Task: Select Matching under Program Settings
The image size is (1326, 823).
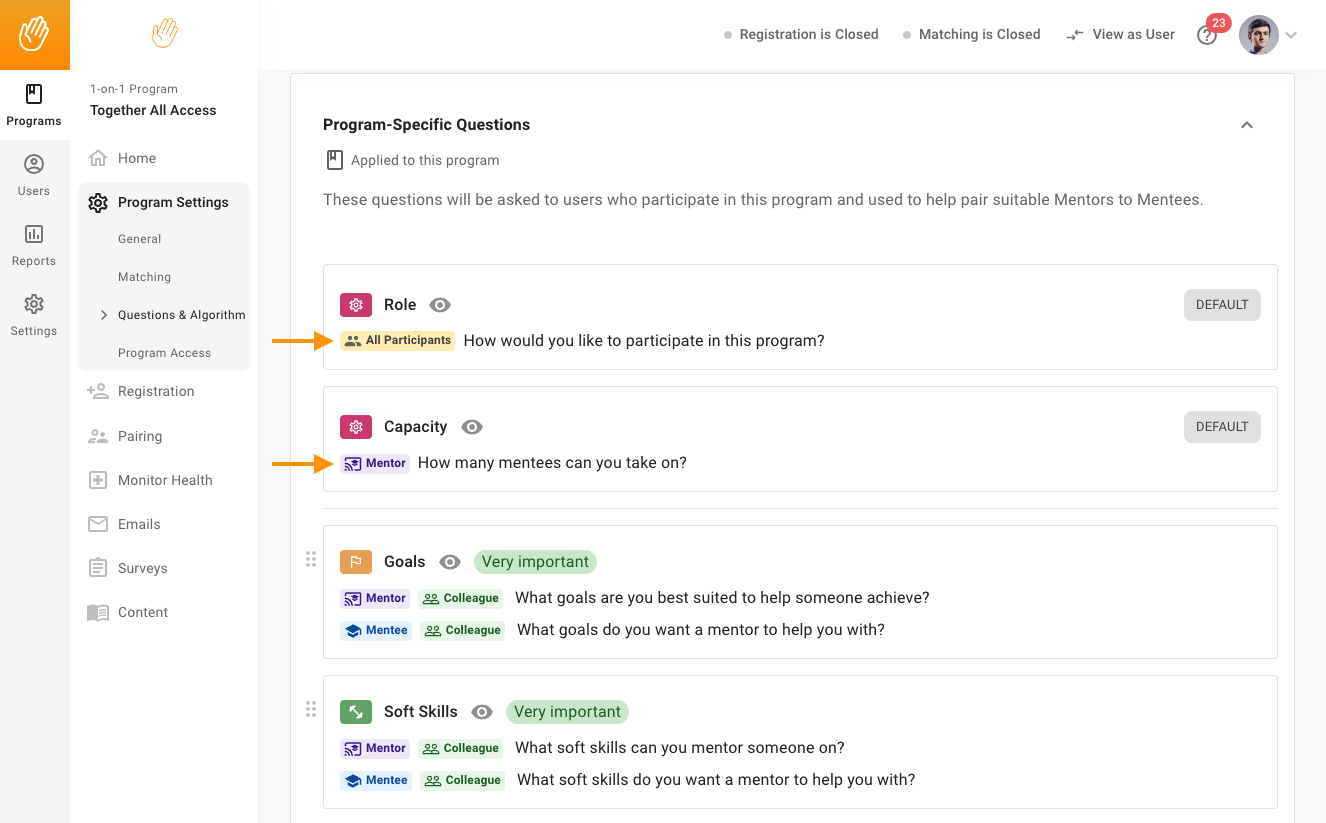Action: point(144,277)
